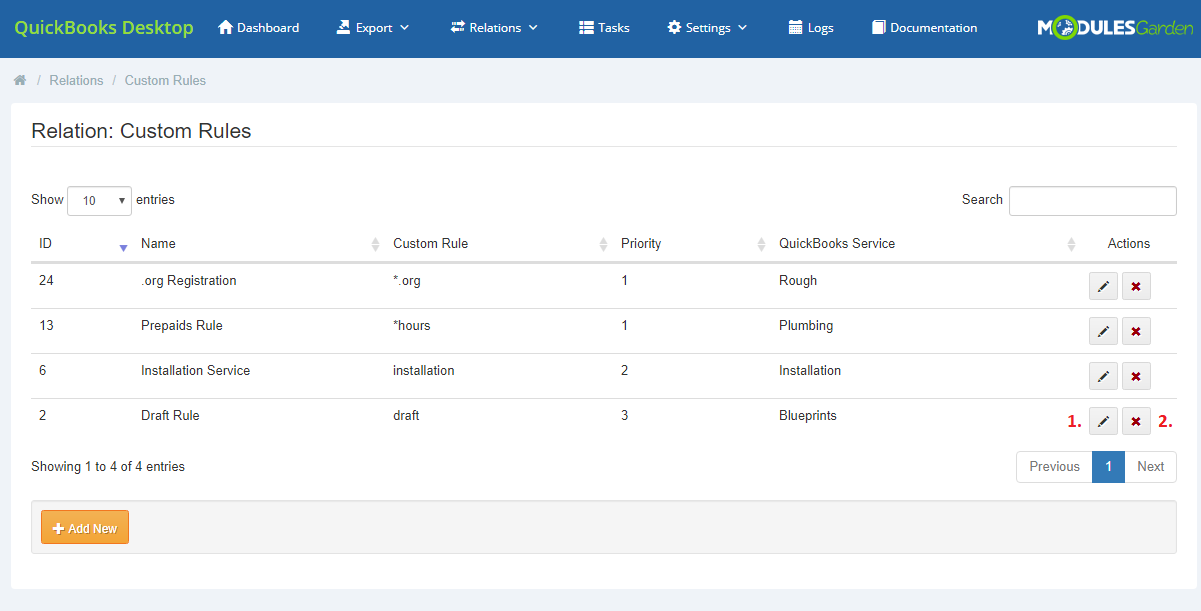Edit the Prepaids Rule entry
1201x611 pixels.
[x=1103, y=331]
